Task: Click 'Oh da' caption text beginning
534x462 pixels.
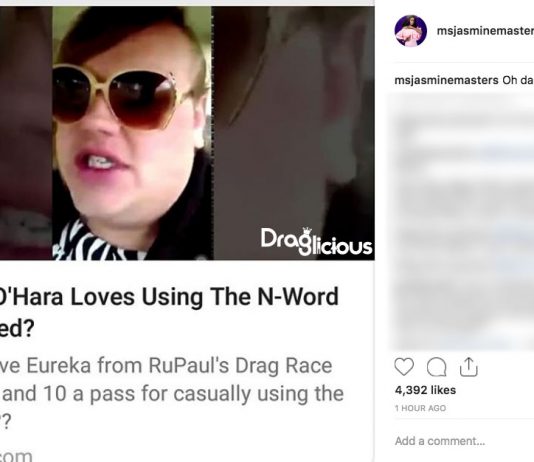Action: tap(518, 80)
